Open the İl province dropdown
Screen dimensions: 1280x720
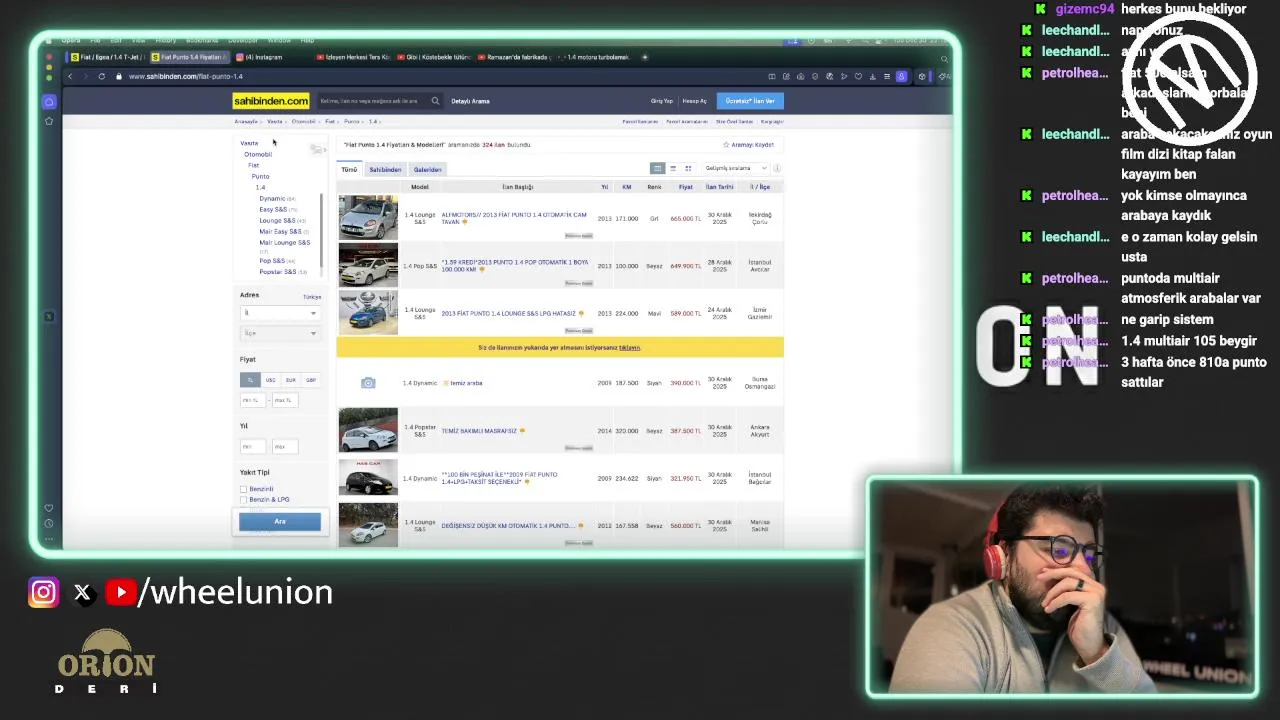coord(279,313)
